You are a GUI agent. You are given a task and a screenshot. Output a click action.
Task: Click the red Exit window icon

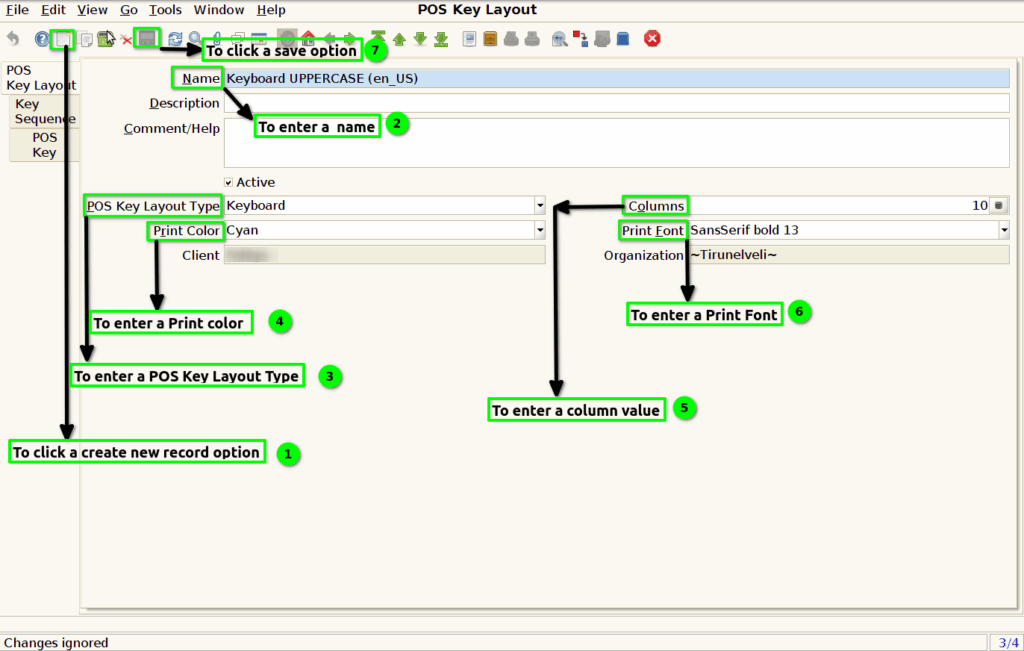652,39
